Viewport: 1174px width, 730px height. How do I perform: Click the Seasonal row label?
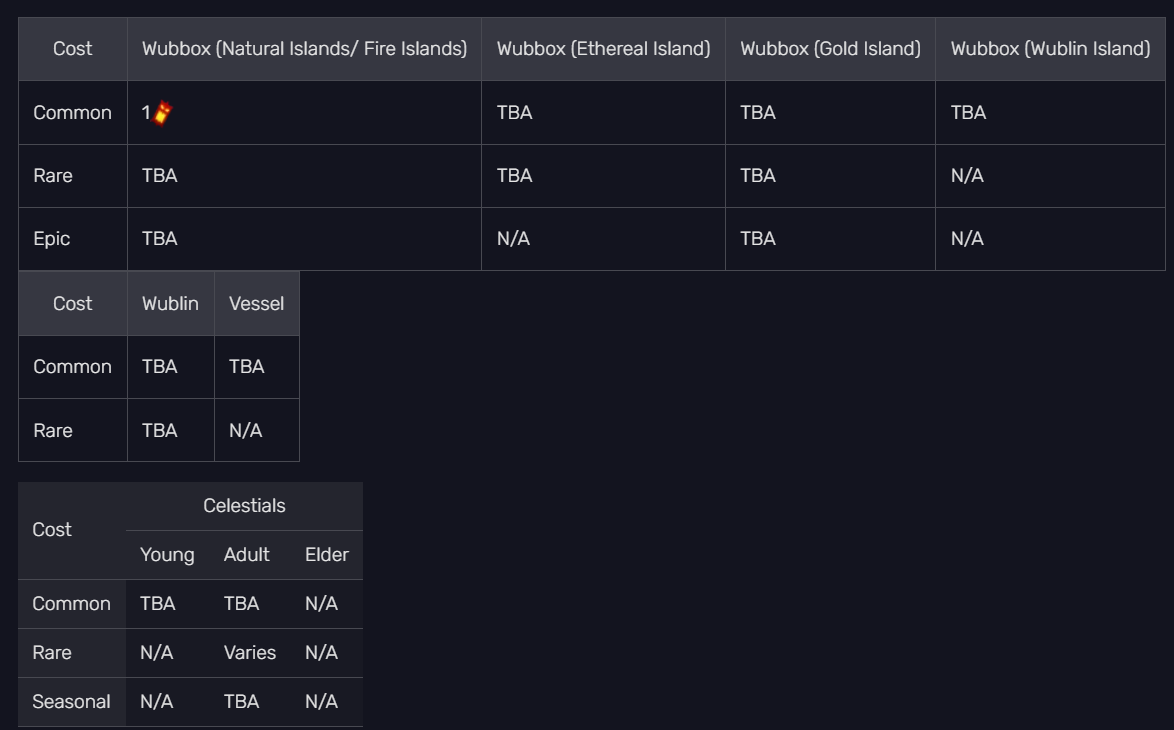(x=71, y=702)
